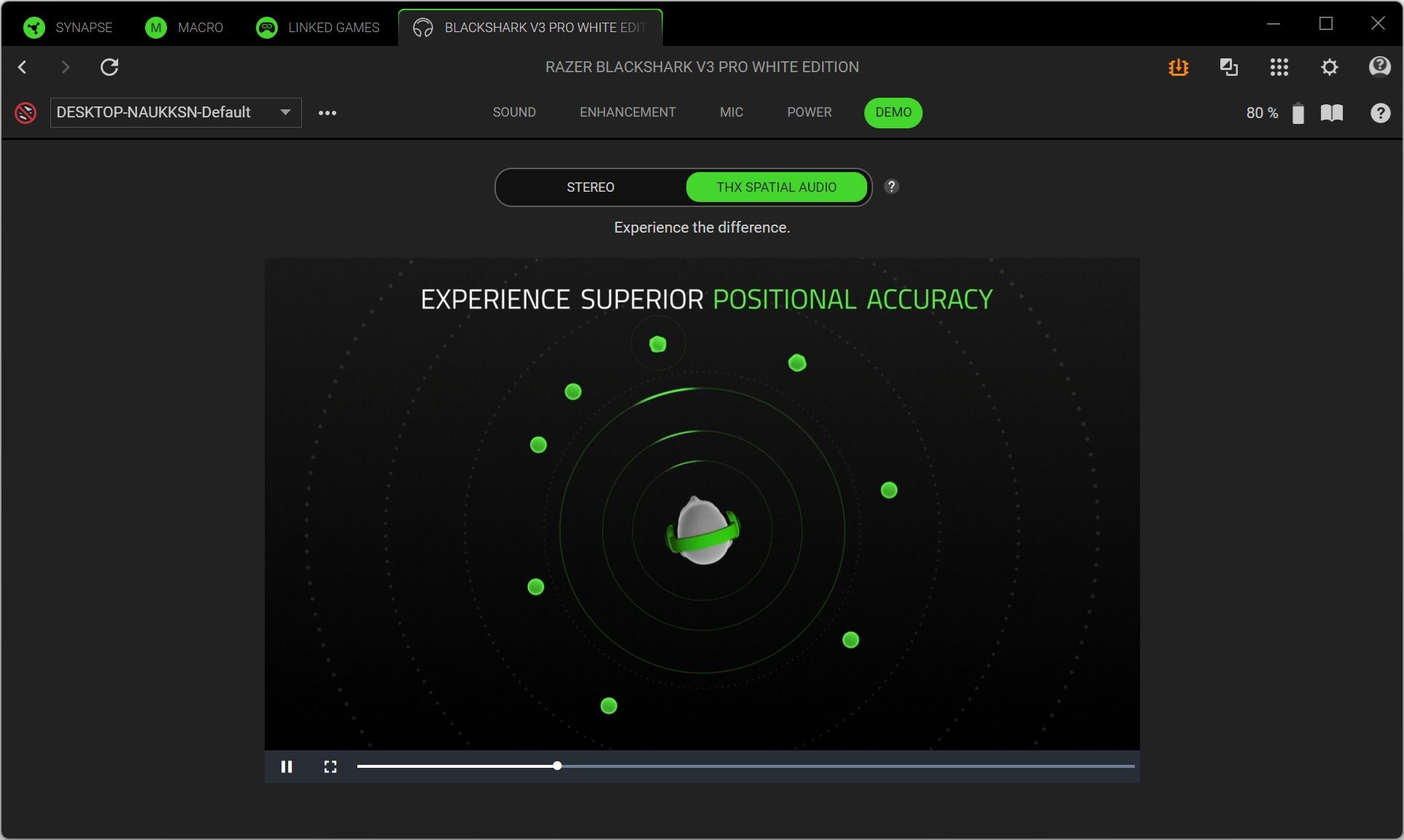
Task: Enable THX SPATIAL AUDIO mode
Action: 777,187
